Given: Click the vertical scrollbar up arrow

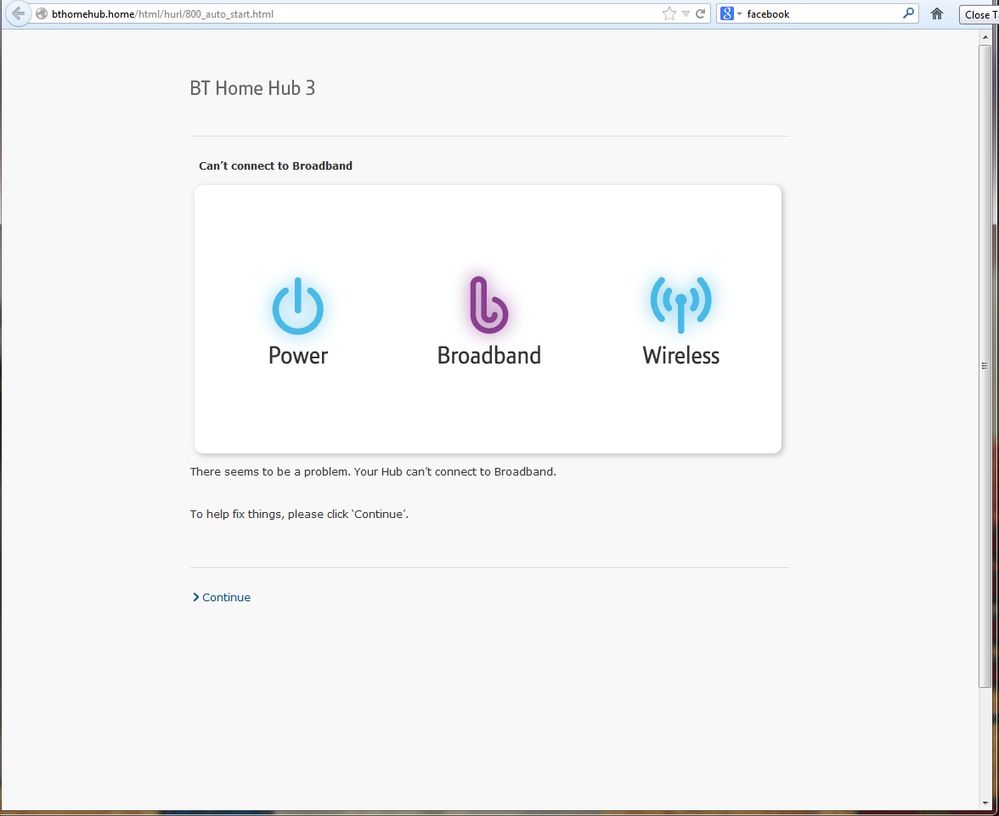Looking at the screenshot, I should click(x=985, y=38).
